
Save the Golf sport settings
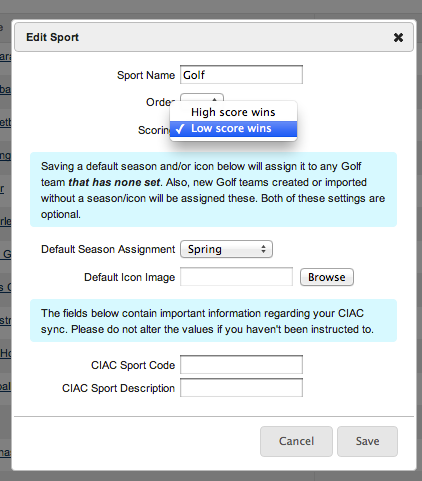coord(367,441)
